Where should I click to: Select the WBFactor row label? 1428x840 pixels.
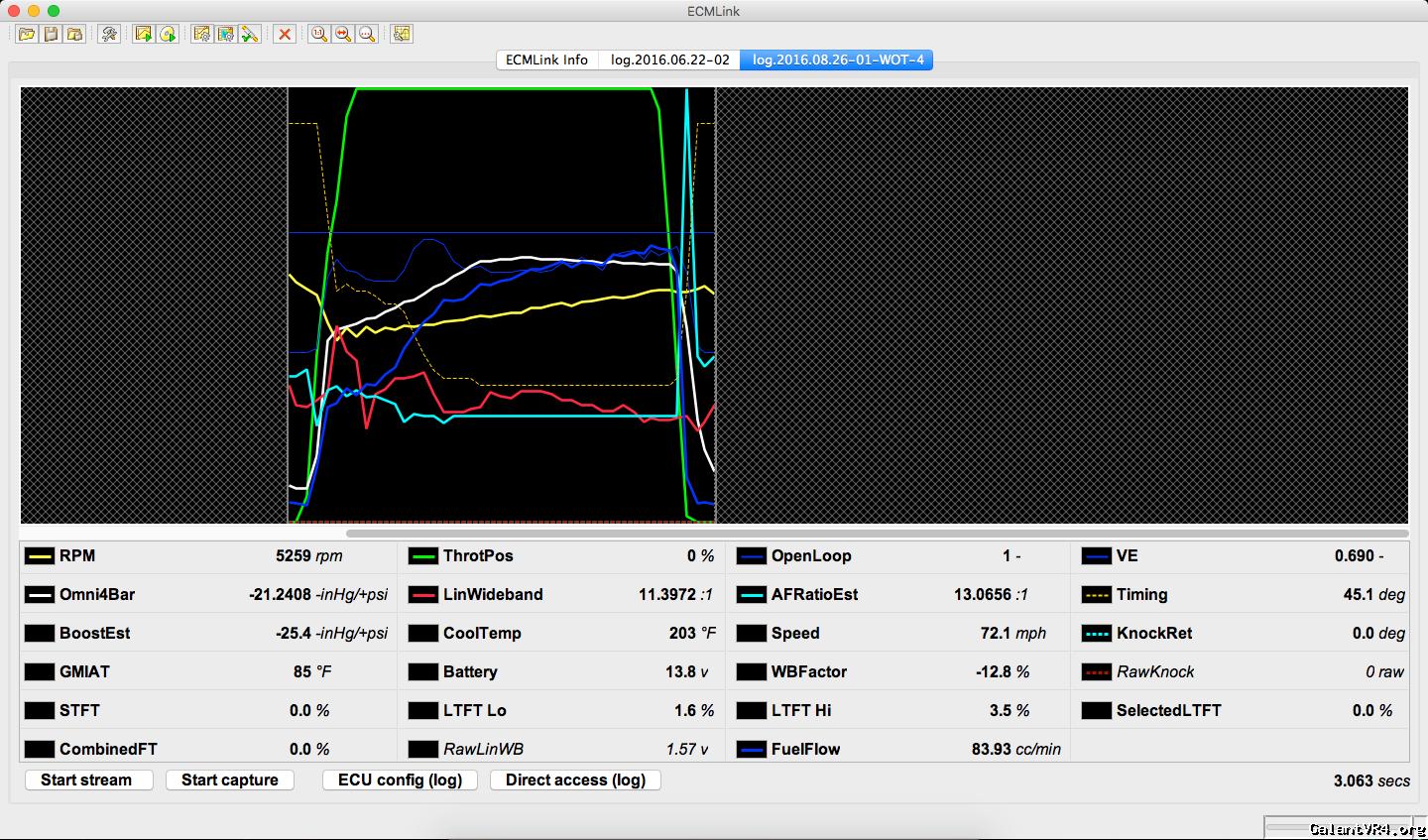[809, 672]
